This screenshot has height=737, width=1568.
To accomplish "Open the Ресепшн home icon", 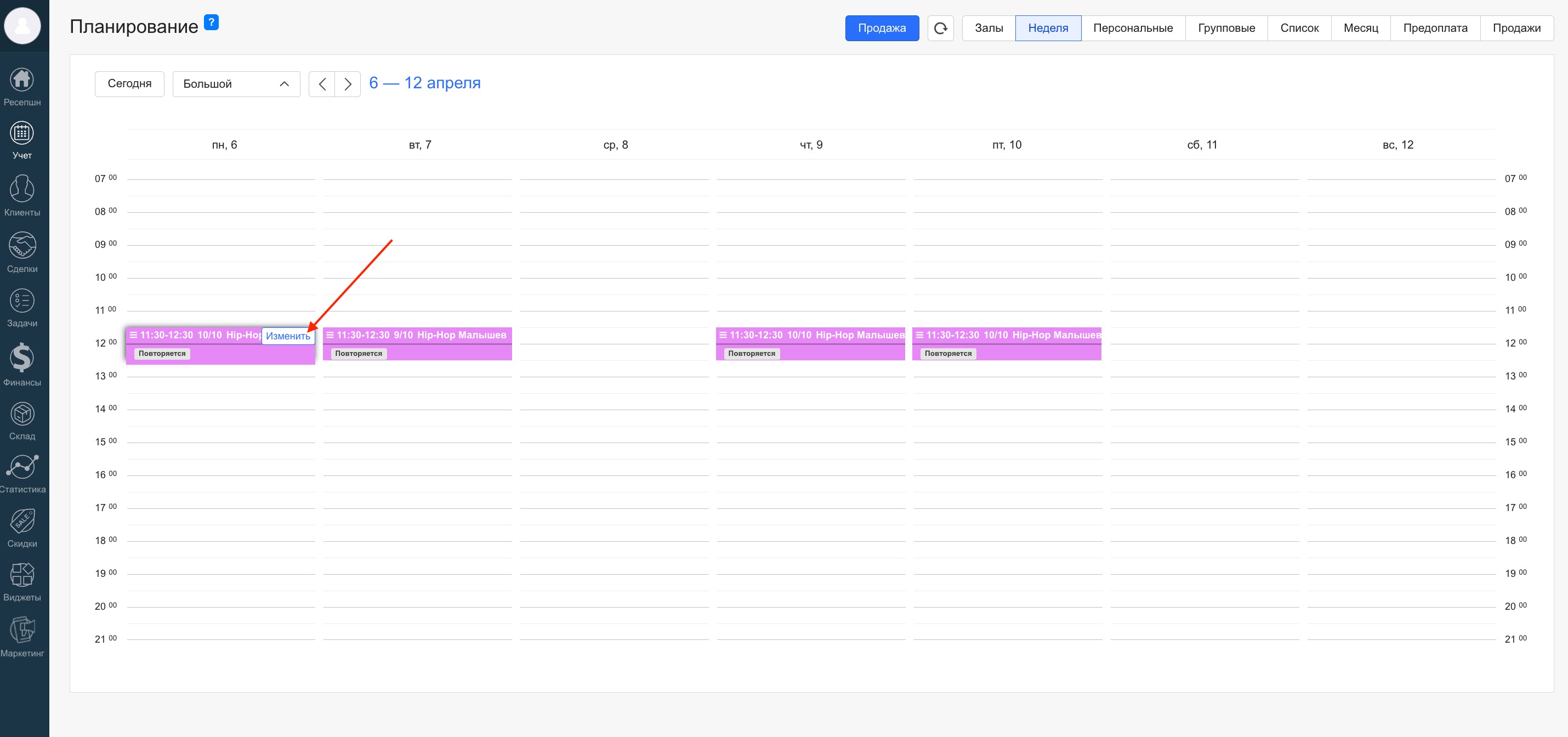I will pyautogui.click(x=22, y=80).
